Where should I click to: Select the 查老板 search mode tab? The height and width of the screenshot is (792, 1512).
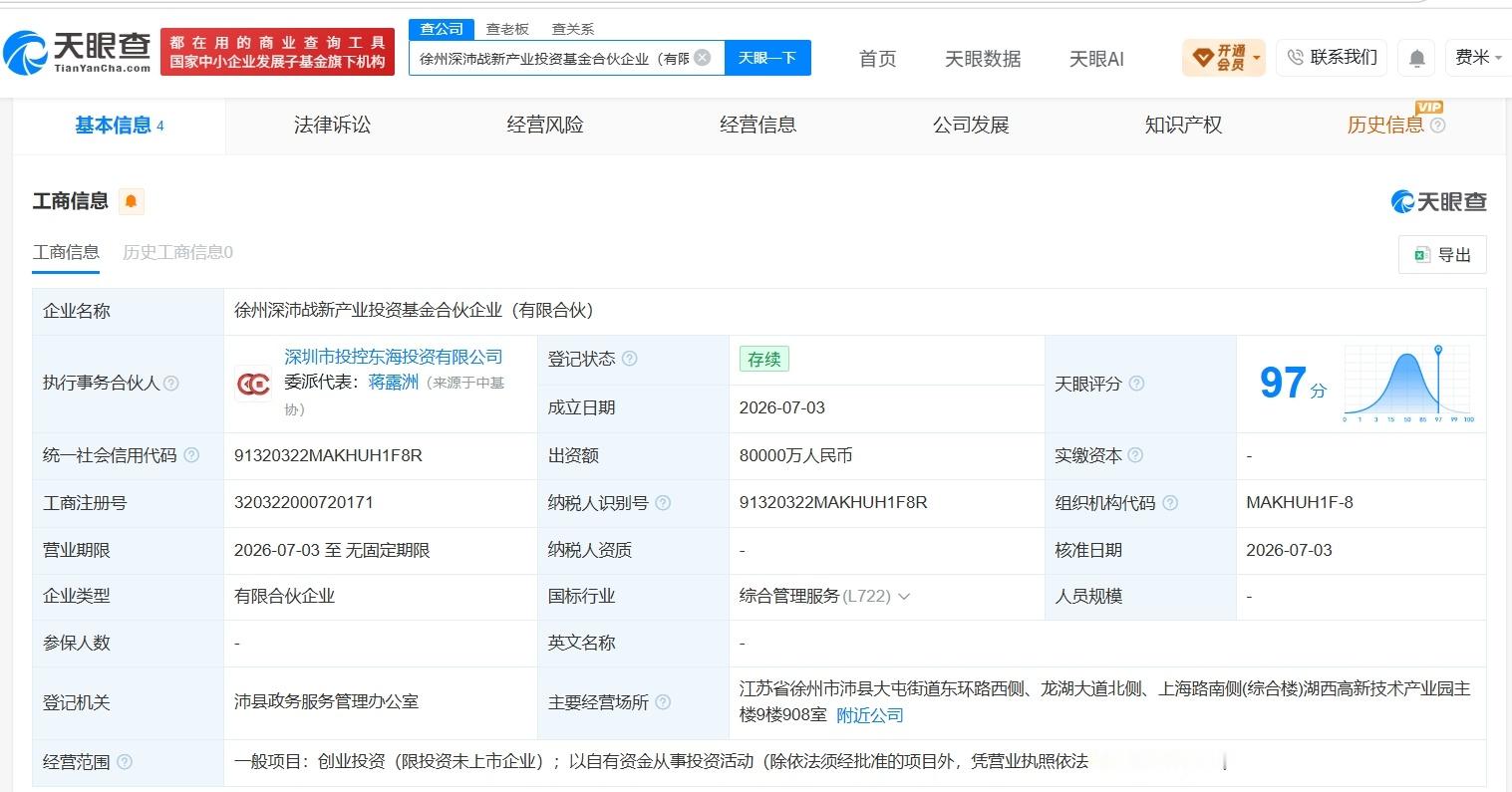[507, 29]
